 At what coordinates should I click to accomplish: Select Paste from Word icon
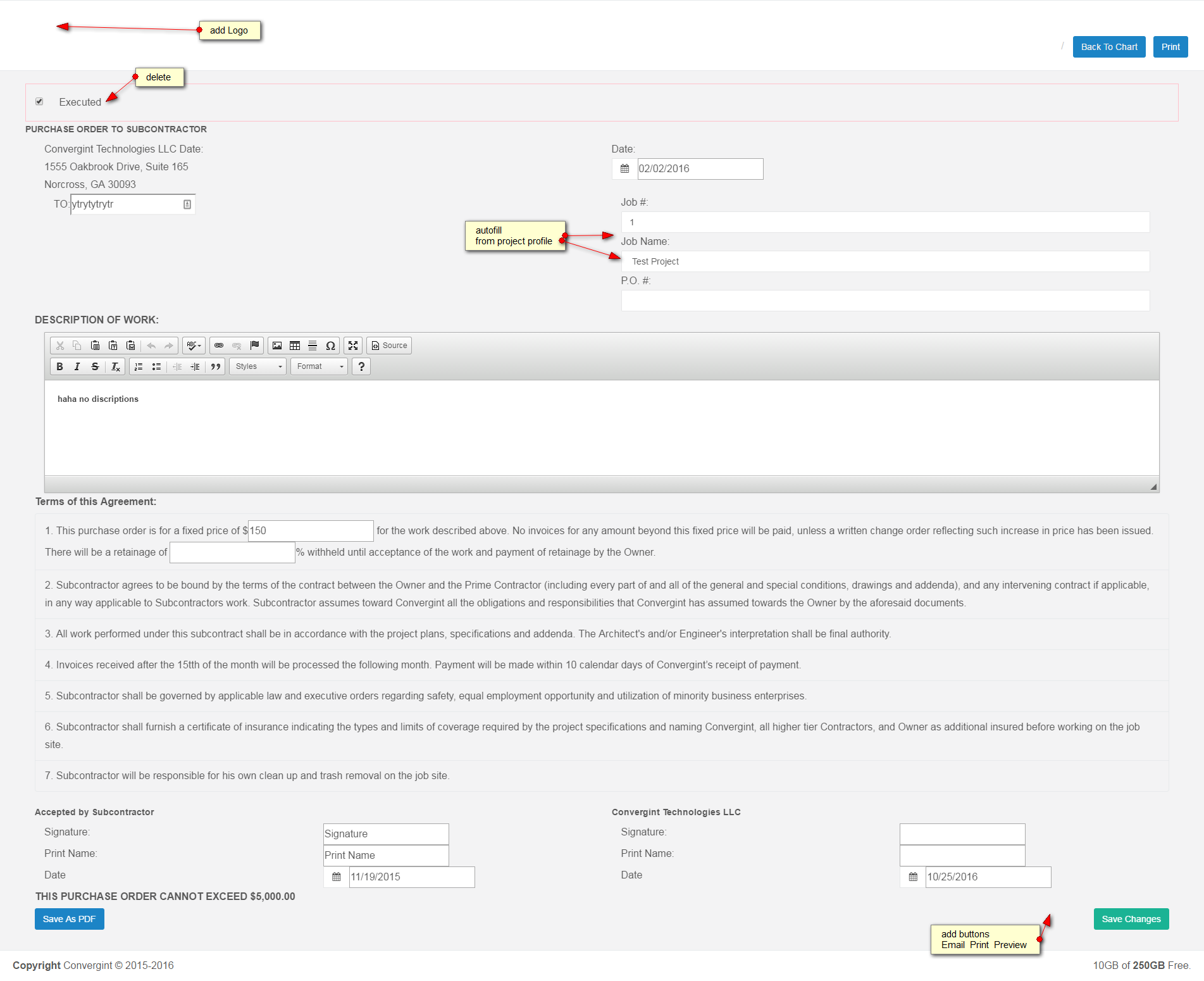pos(130,346)
